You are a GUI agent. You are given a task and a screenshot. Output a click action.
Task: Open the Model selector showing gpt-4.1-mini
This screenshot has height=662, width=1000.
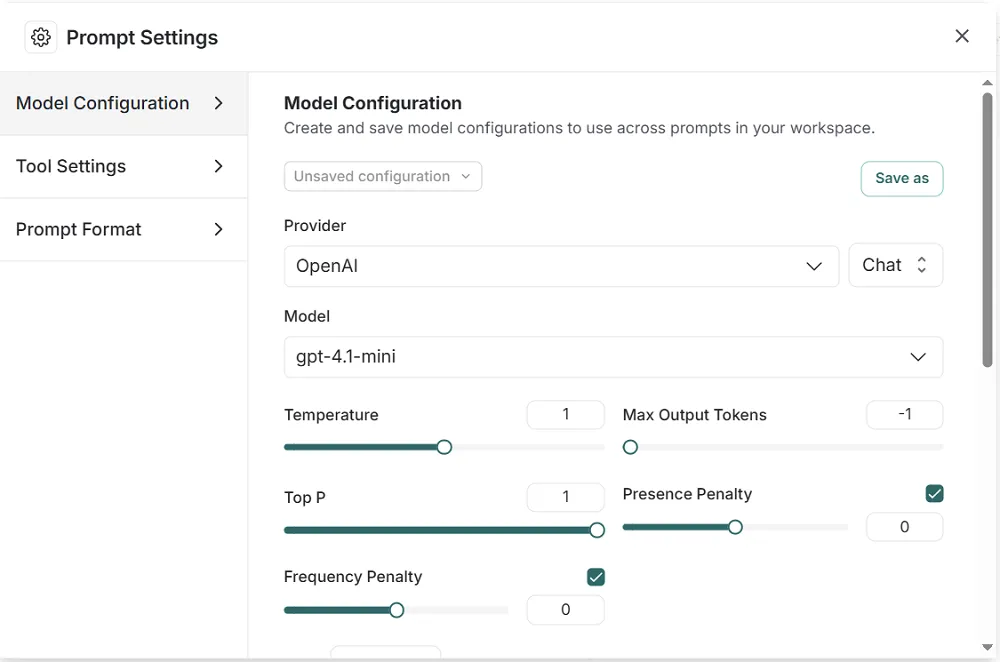click(x=613, y=357)
